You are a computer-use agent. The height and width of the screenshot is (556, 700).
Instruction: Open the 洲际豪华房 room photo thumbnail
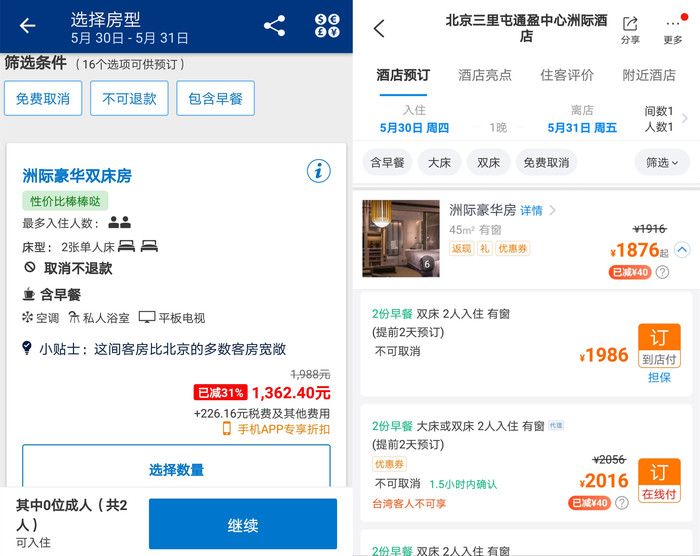tap(400, 238)
